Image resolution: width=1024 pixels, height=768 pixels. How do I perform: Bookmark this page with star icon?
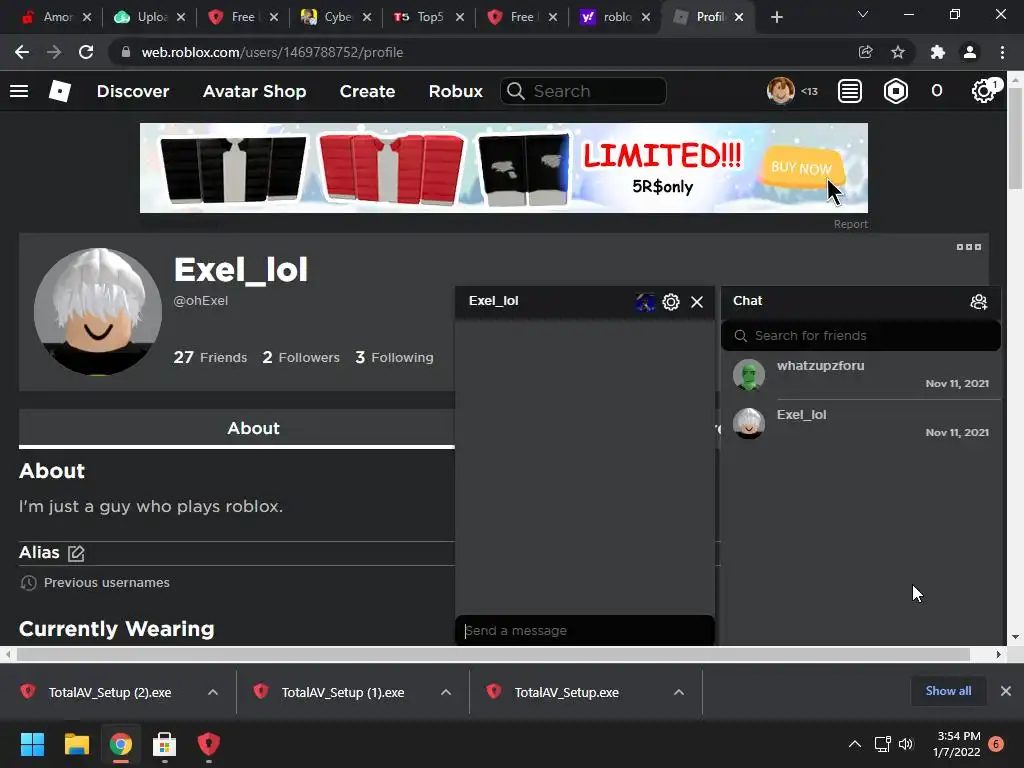tap(898, 52)
